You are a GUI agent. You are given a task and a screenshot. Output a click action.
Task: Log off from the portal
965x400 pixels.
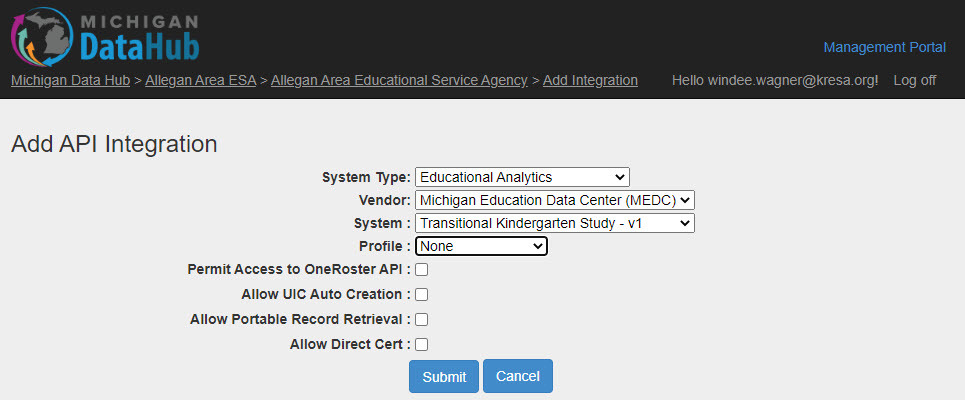915,80
